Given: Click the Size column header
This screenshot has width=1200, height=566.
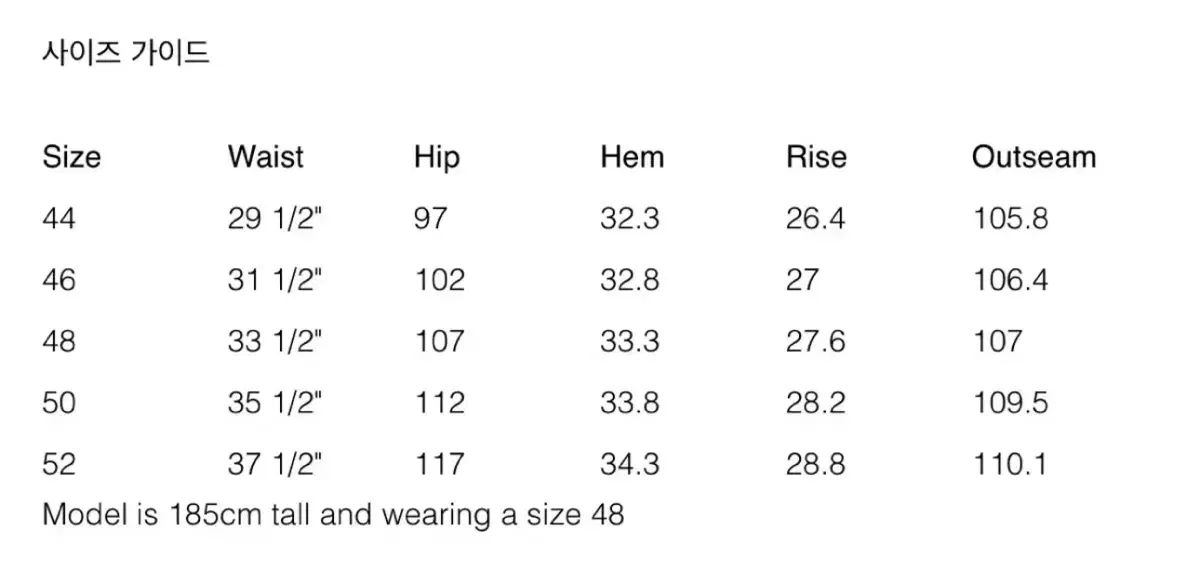Looking at the screenshot, I should (x=71, y=157).
